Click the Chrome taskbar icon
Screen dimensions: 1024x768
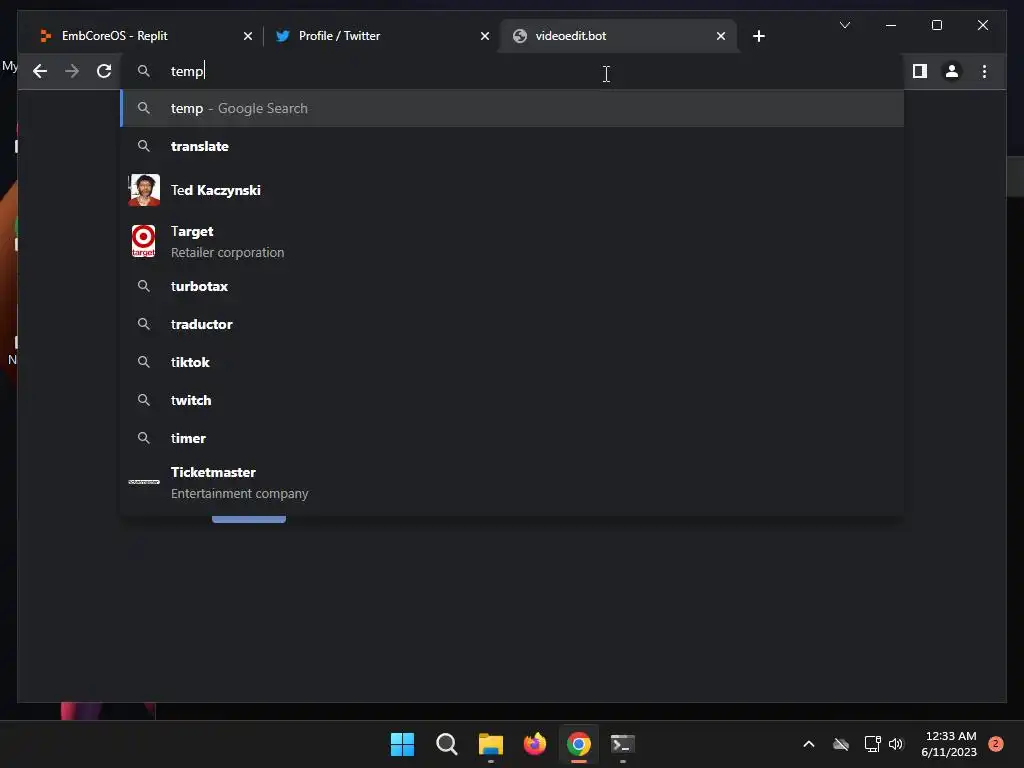(579, 744)
